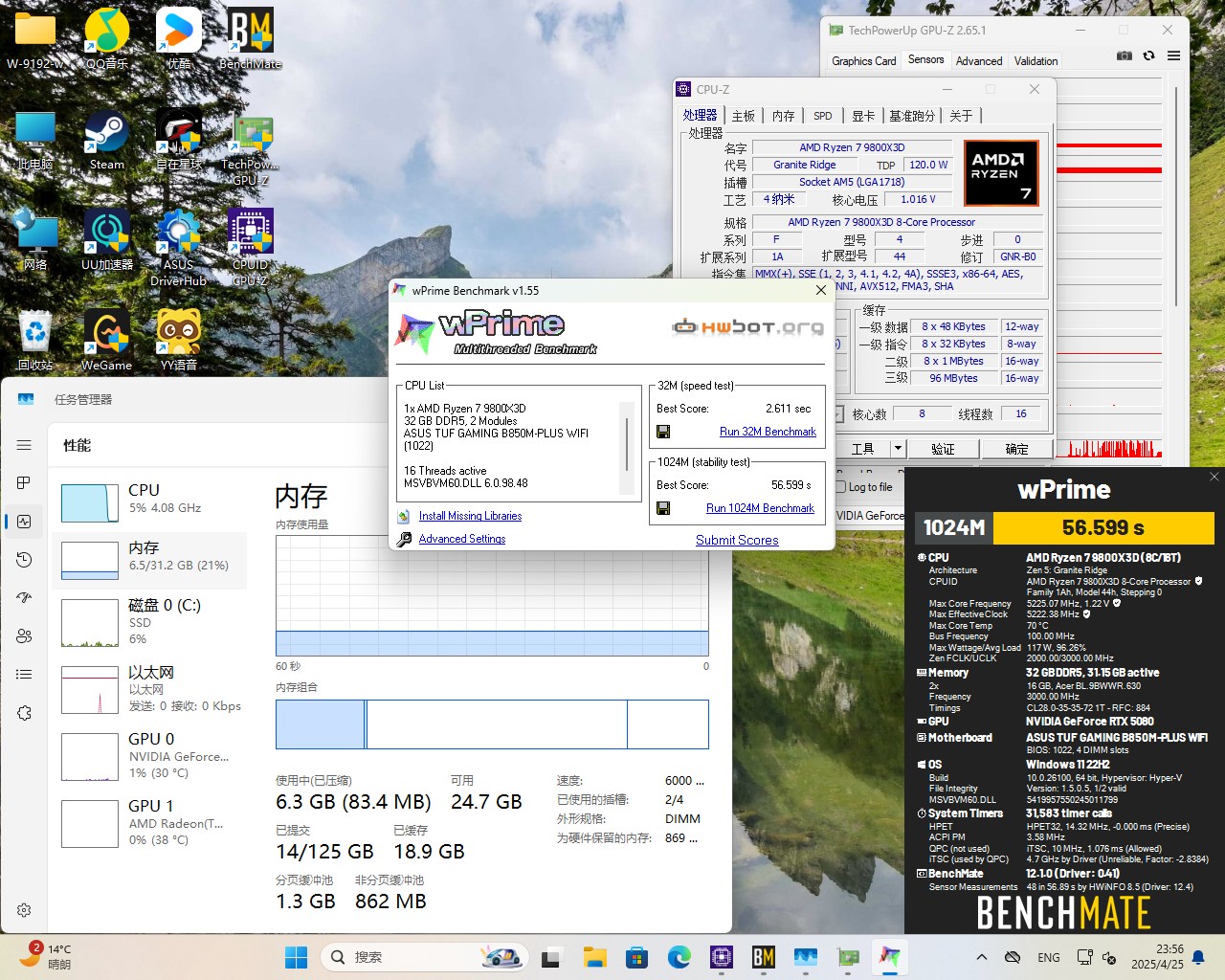
Task: Run the wPrime 32M Benchmark
Action: [768, 432]
